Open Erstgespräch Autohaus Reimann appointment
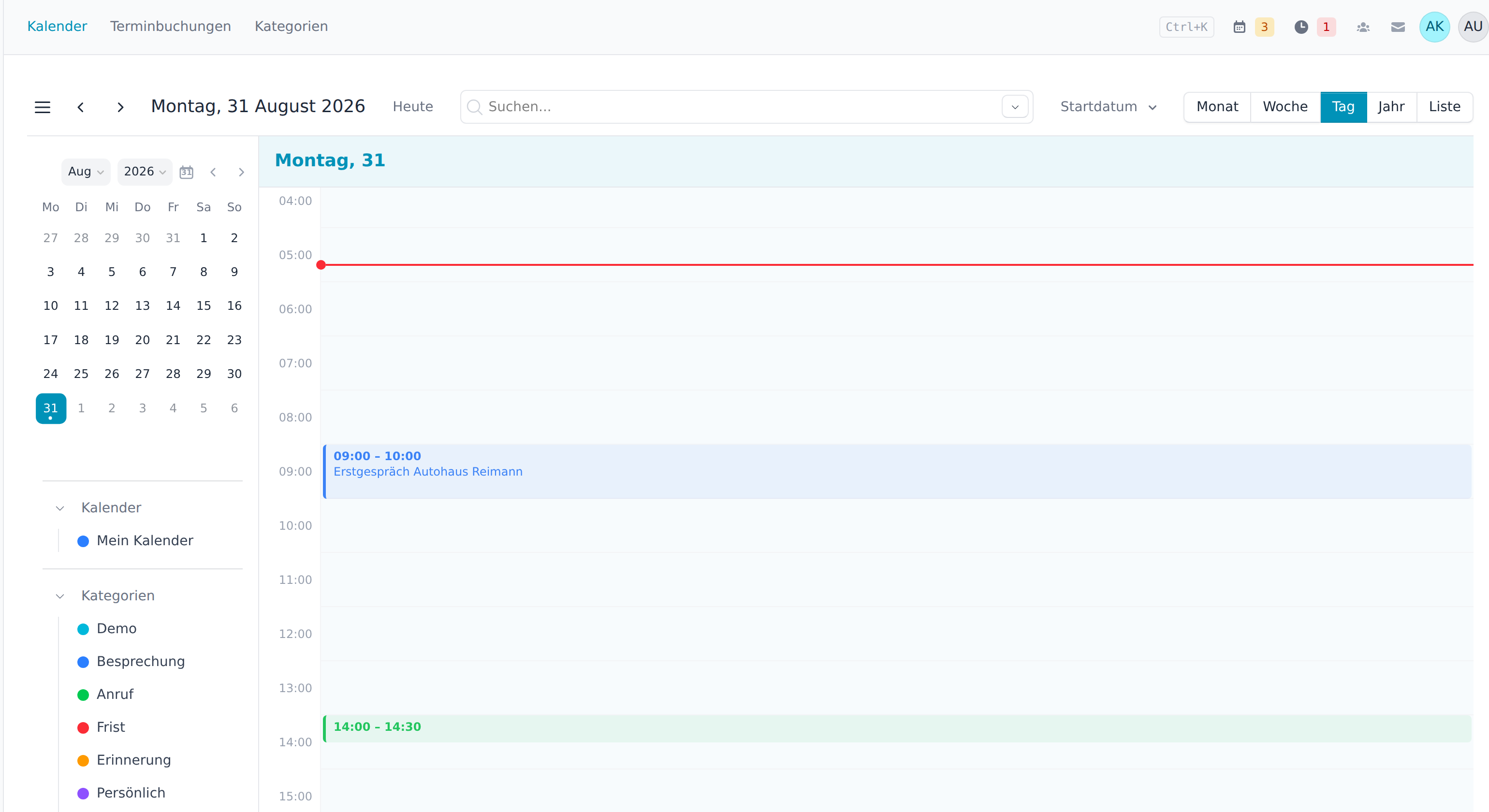 click(x=897, y=472)
